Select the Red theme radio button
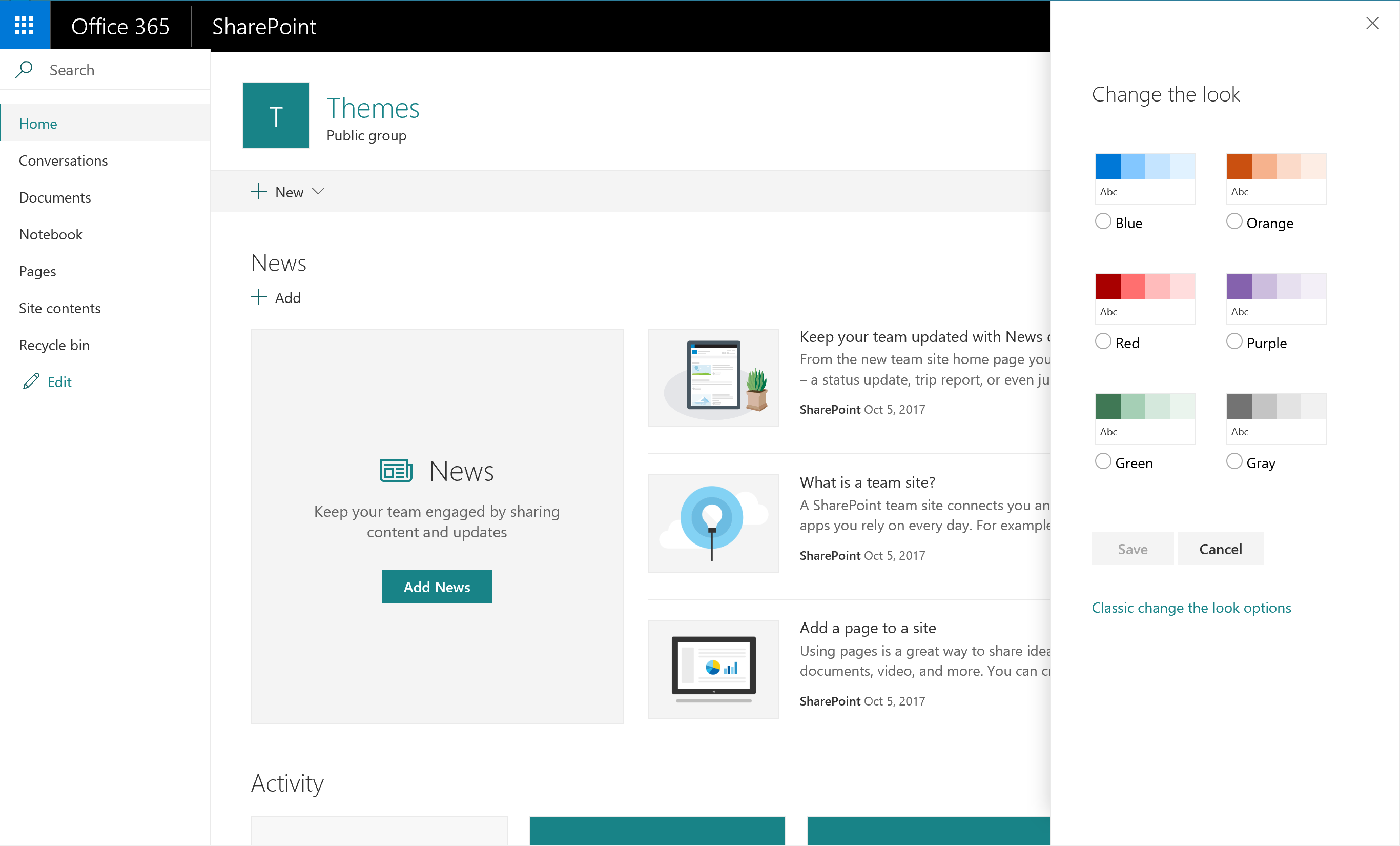Screen dimensions: 1400x846 point(1103,341)
